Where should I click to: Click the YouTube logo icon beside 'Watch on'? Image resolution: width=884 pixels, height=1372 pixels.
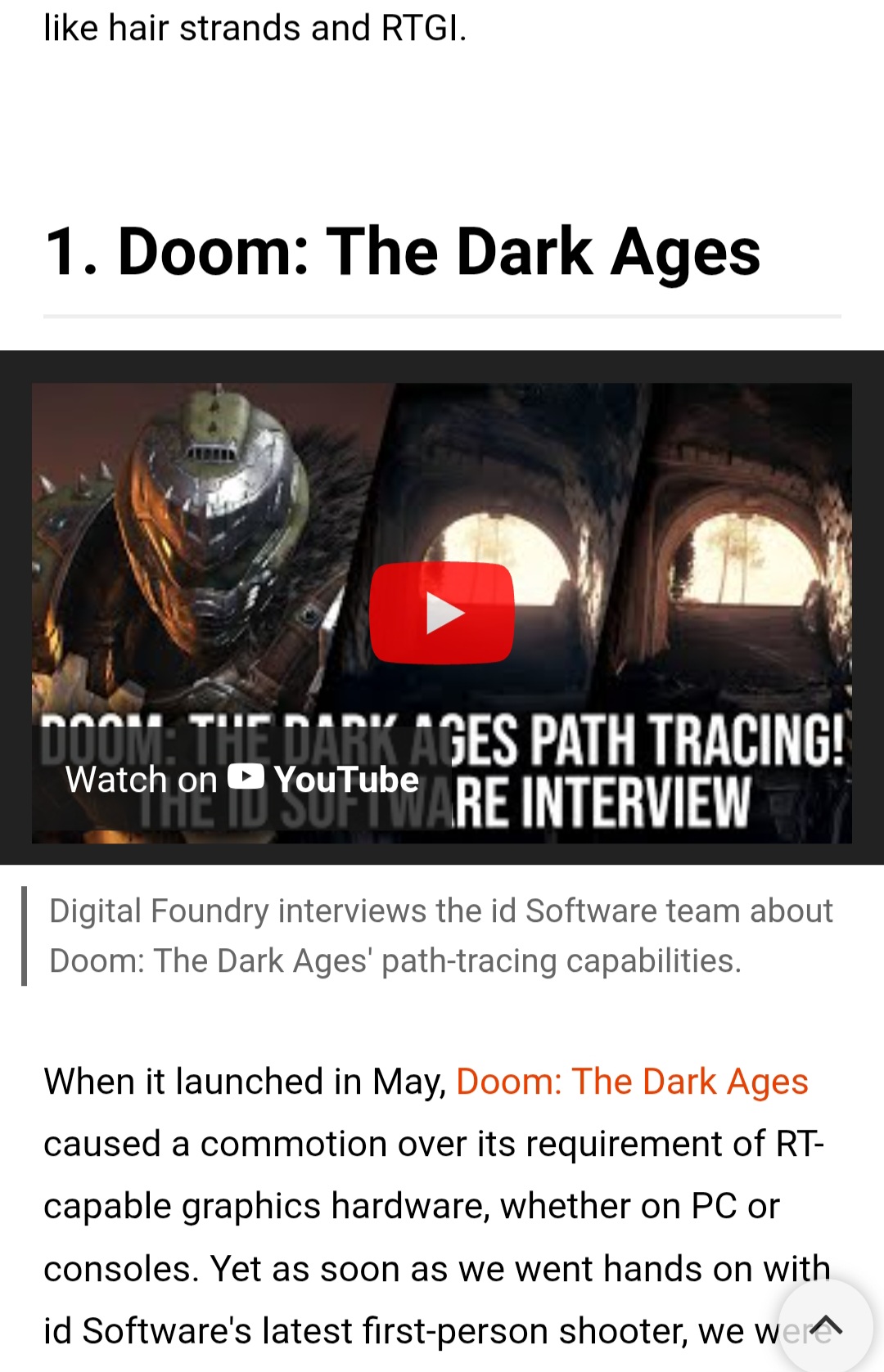246,777
